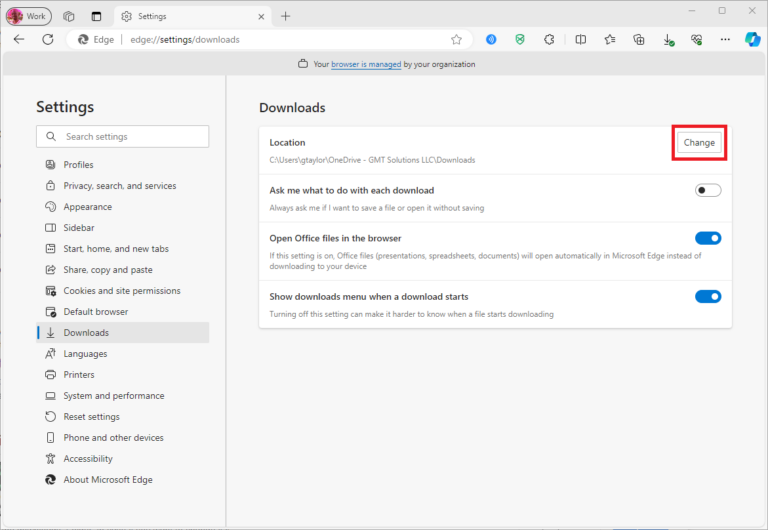
Task: Open the Default browser section
Action: 122,312
